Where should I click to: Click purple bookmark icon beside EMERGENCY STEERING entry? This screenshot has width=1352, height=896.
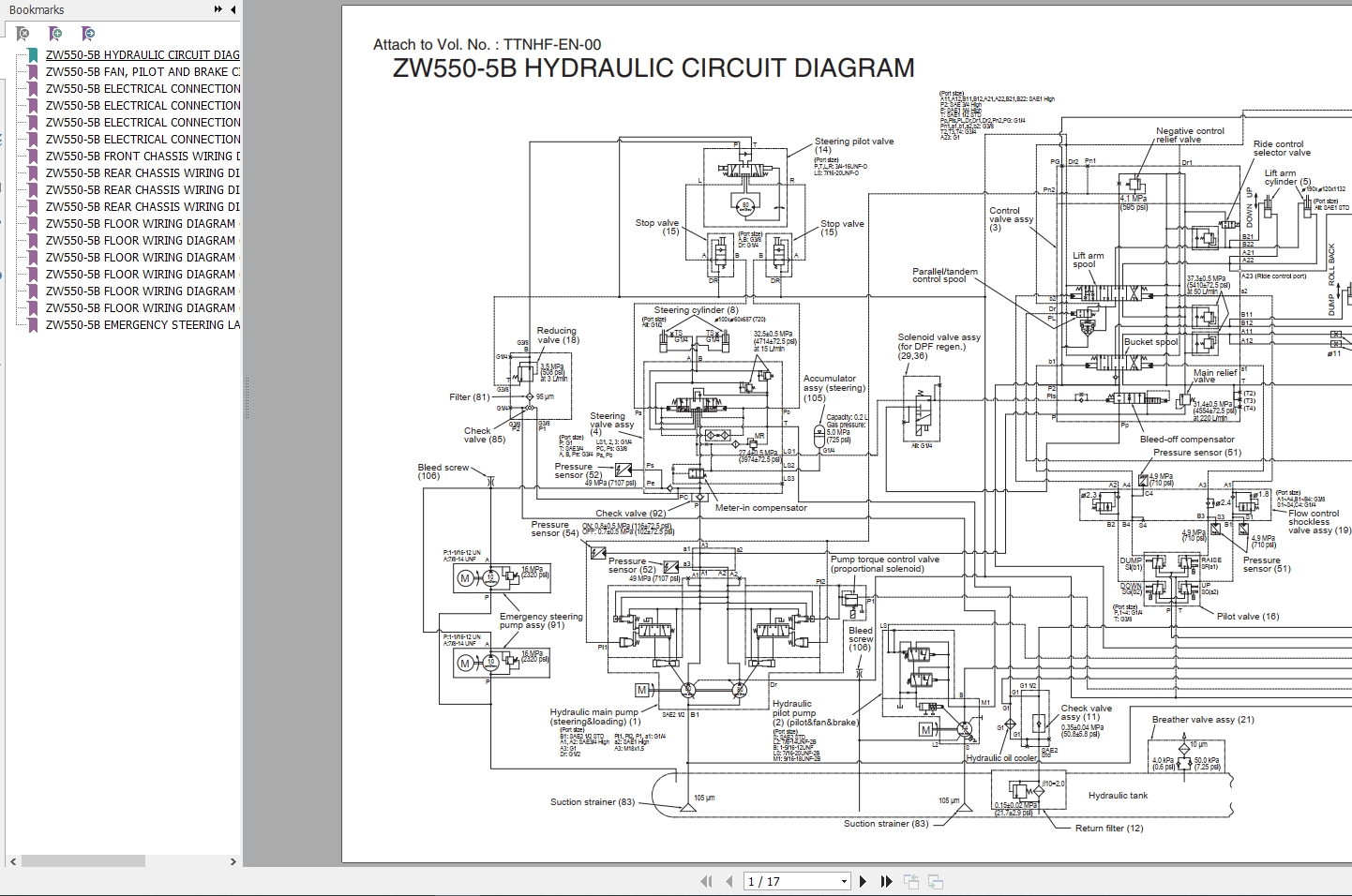pyautogui.click(x=33, y=325)
